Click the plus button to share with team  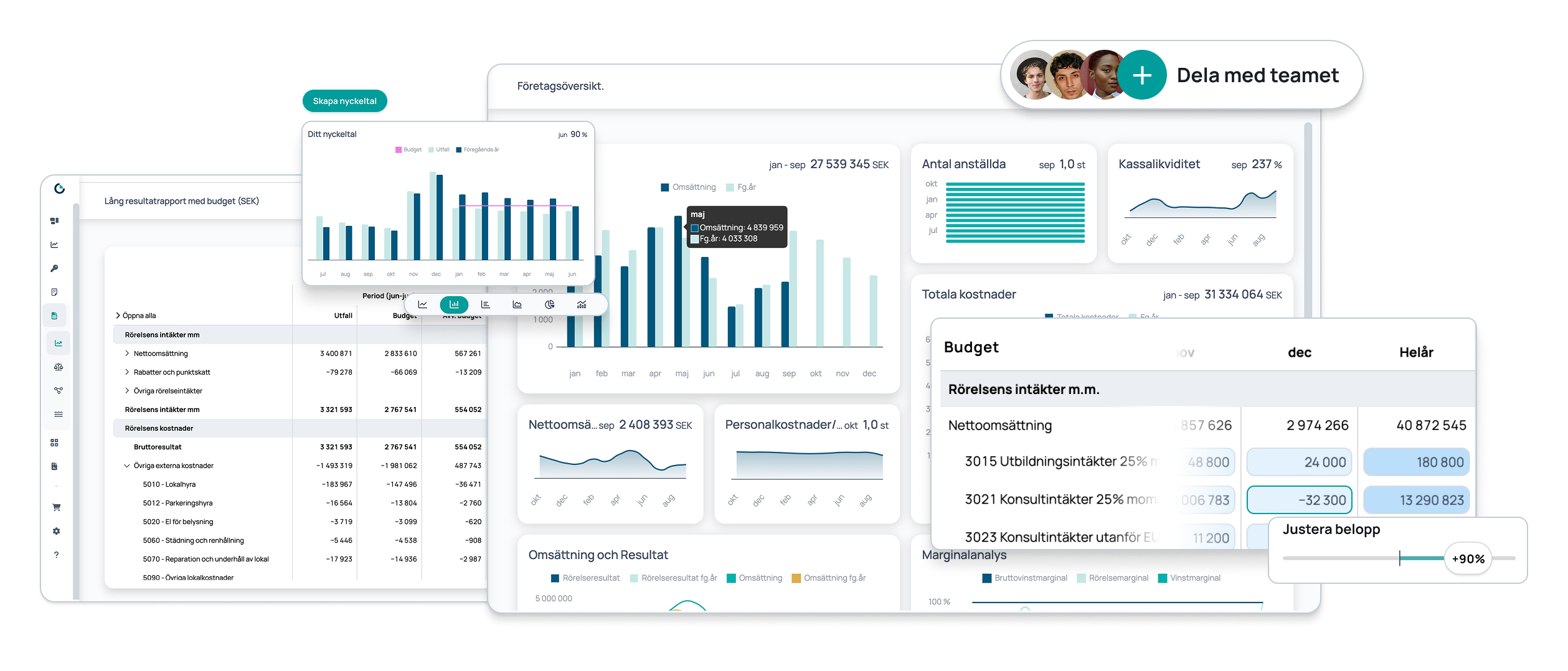coord(1141,75)
